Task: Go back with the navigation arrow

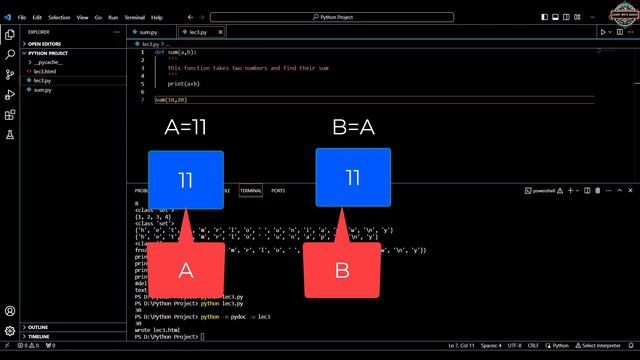Action: click(x=190, y=17)
